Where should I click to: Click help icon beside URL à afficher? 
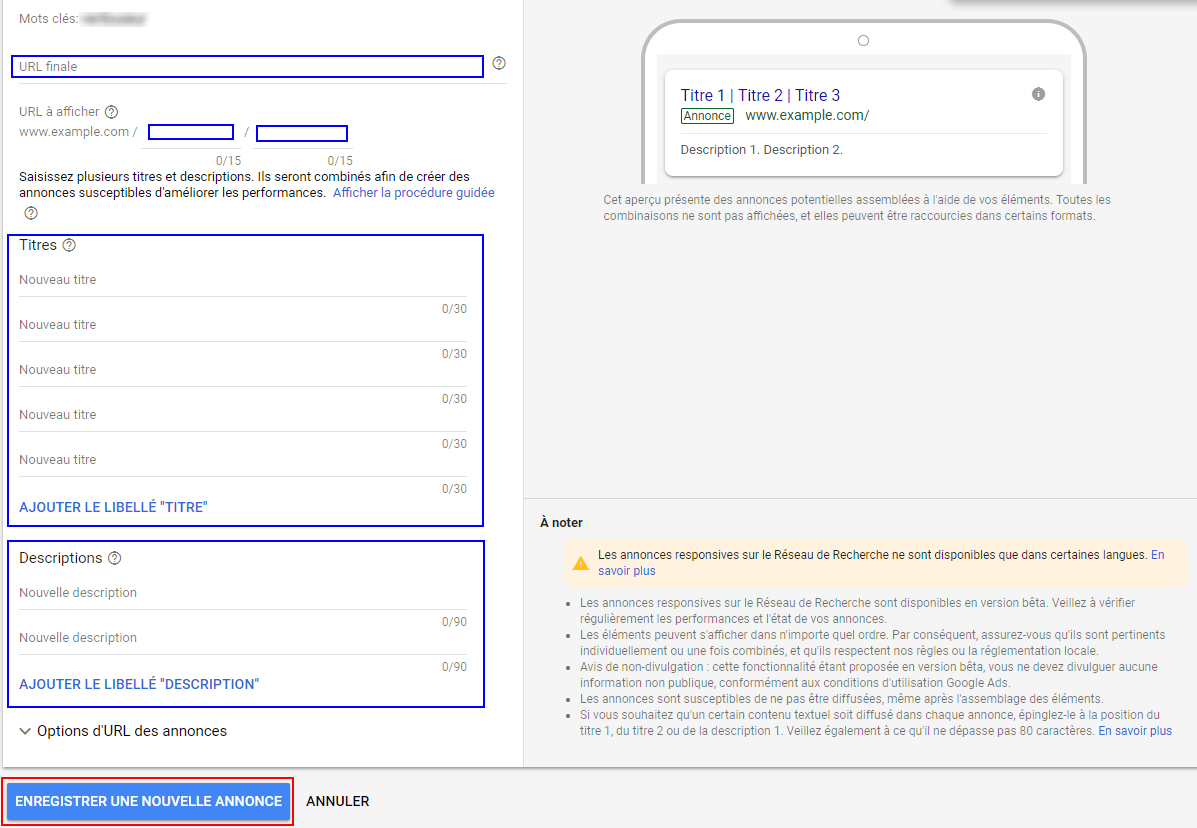pos(111,112)
